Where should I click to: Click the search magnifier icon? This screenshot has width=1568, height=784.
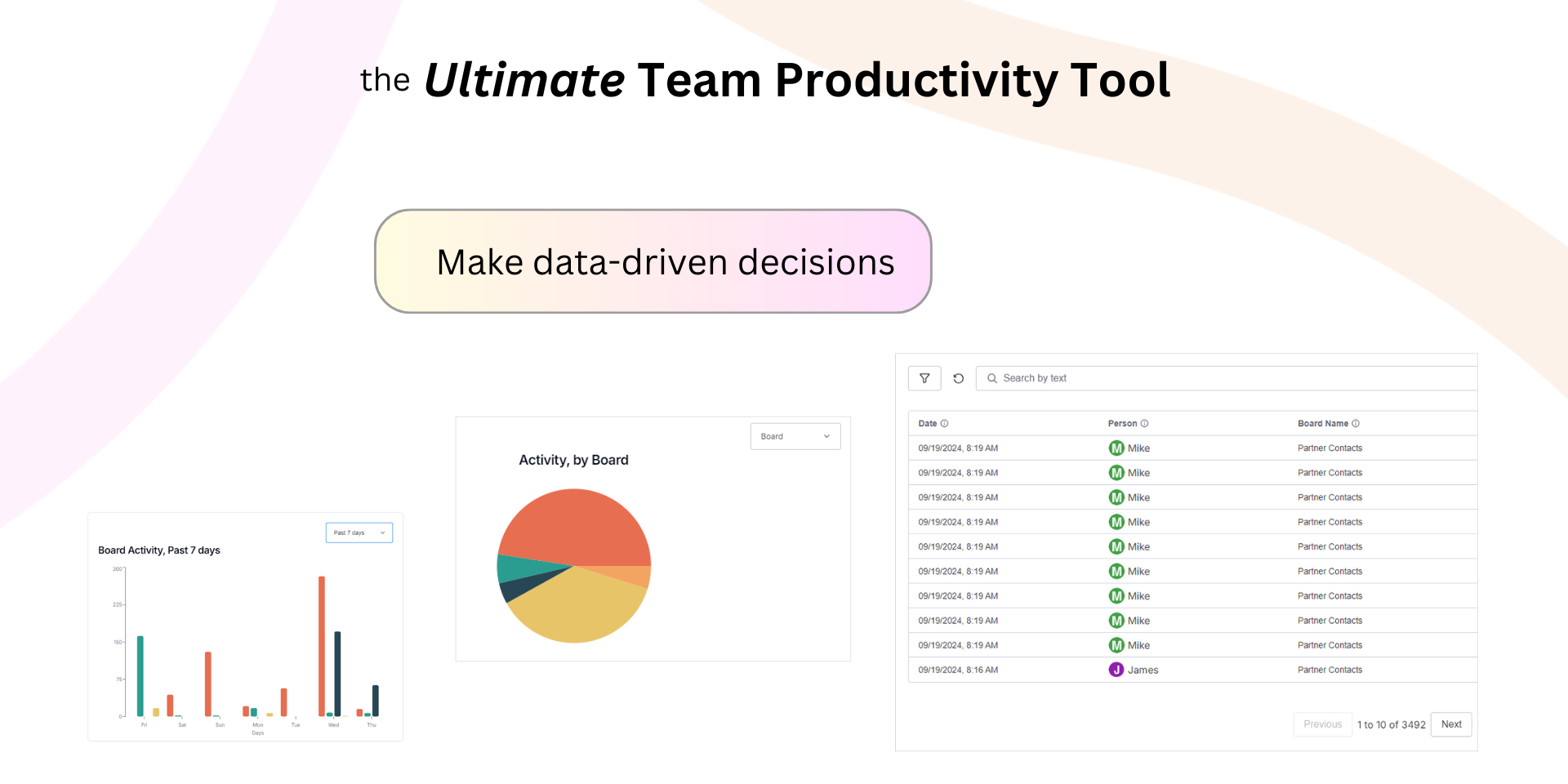click(x=992, y=378)
